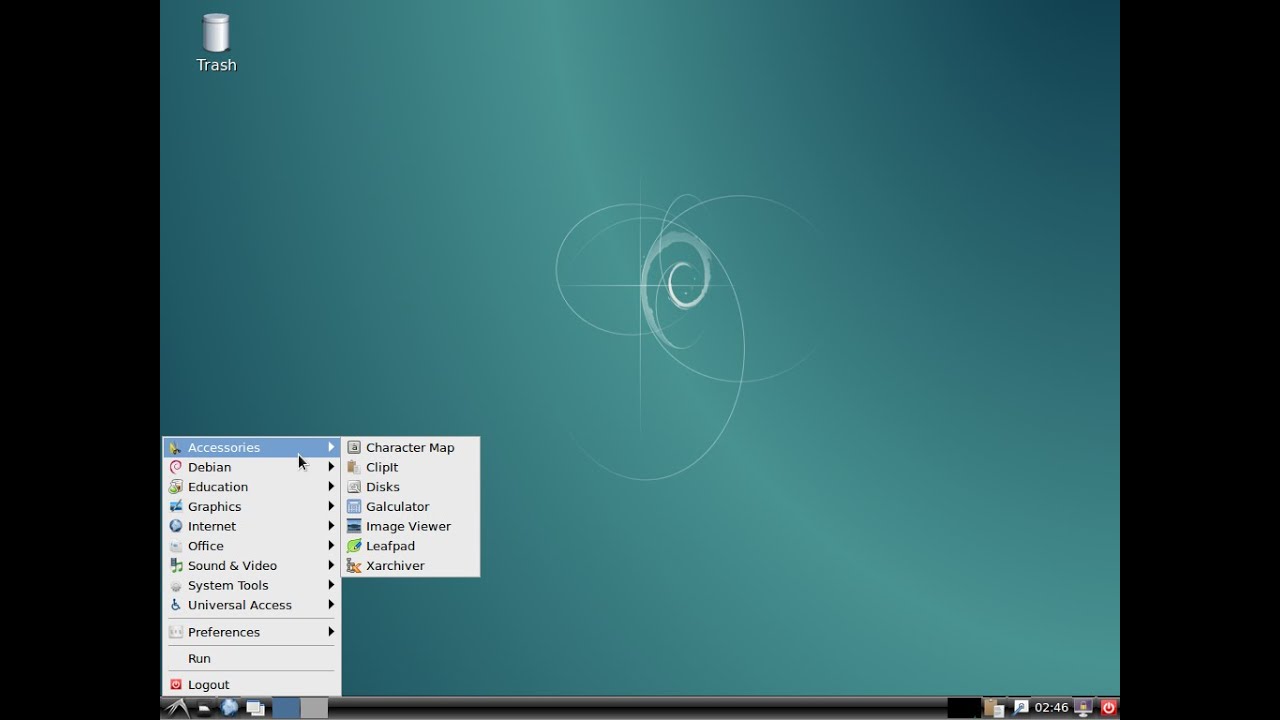This screenshot has height=720, width=1280.
Task: Expand the Office category
Action: click(251, 546)
